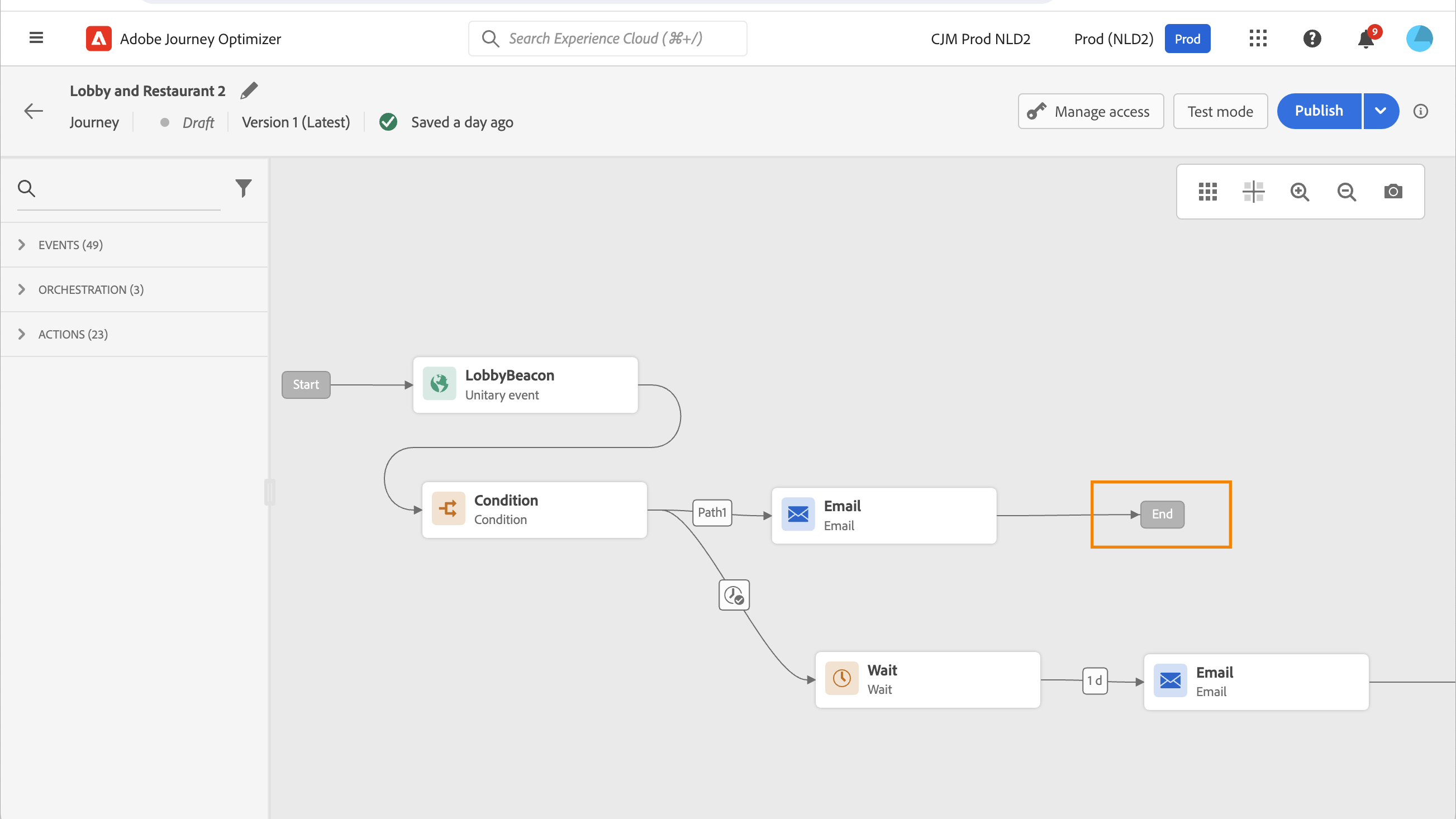Click the camera screenshot icon

pyautogui.click(x=1393, y=192)
